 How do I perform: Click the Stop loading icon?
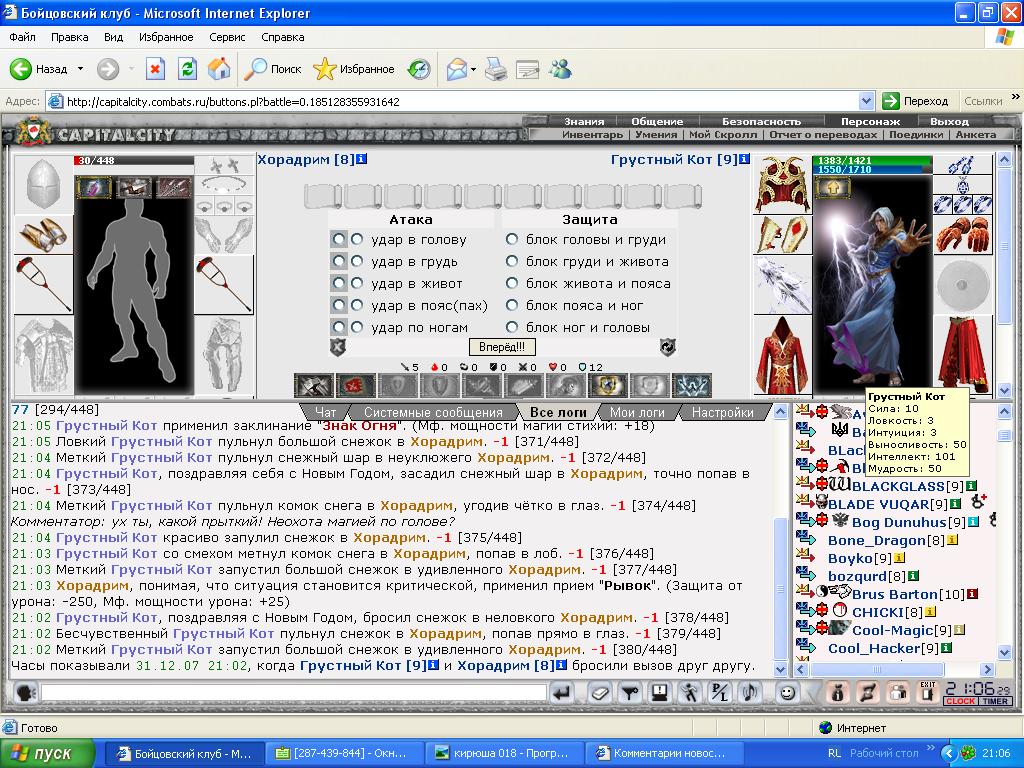point(155,69)
